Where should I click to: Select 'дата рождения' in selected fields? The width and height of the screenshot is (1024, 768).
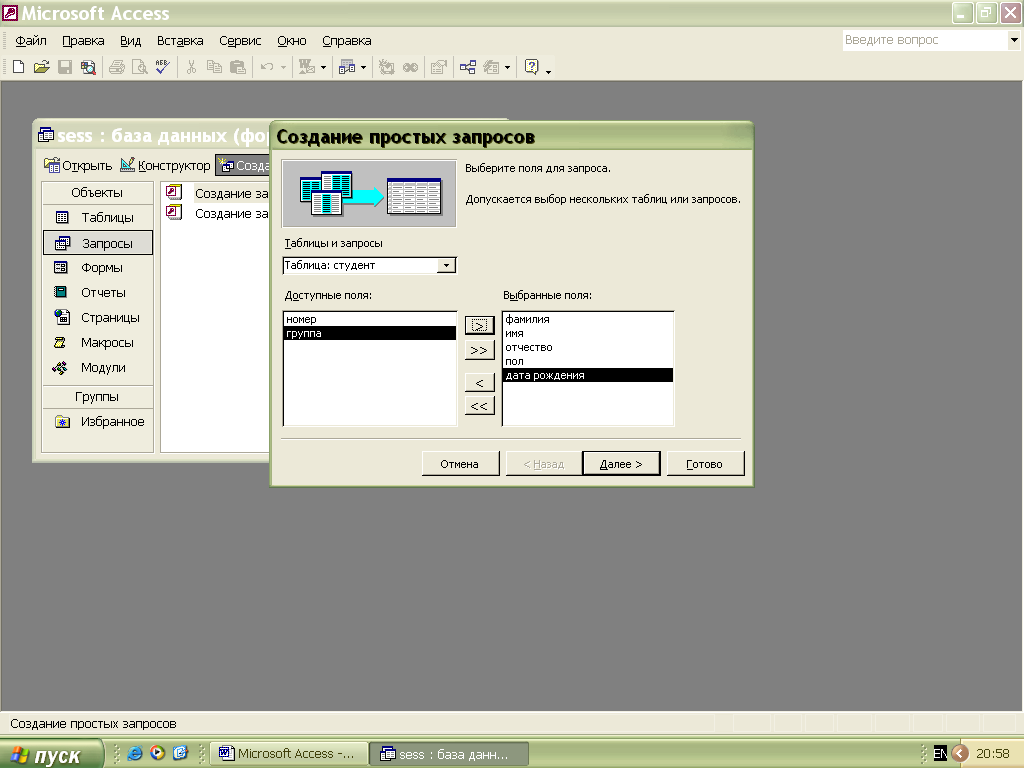tap(588, 376)
